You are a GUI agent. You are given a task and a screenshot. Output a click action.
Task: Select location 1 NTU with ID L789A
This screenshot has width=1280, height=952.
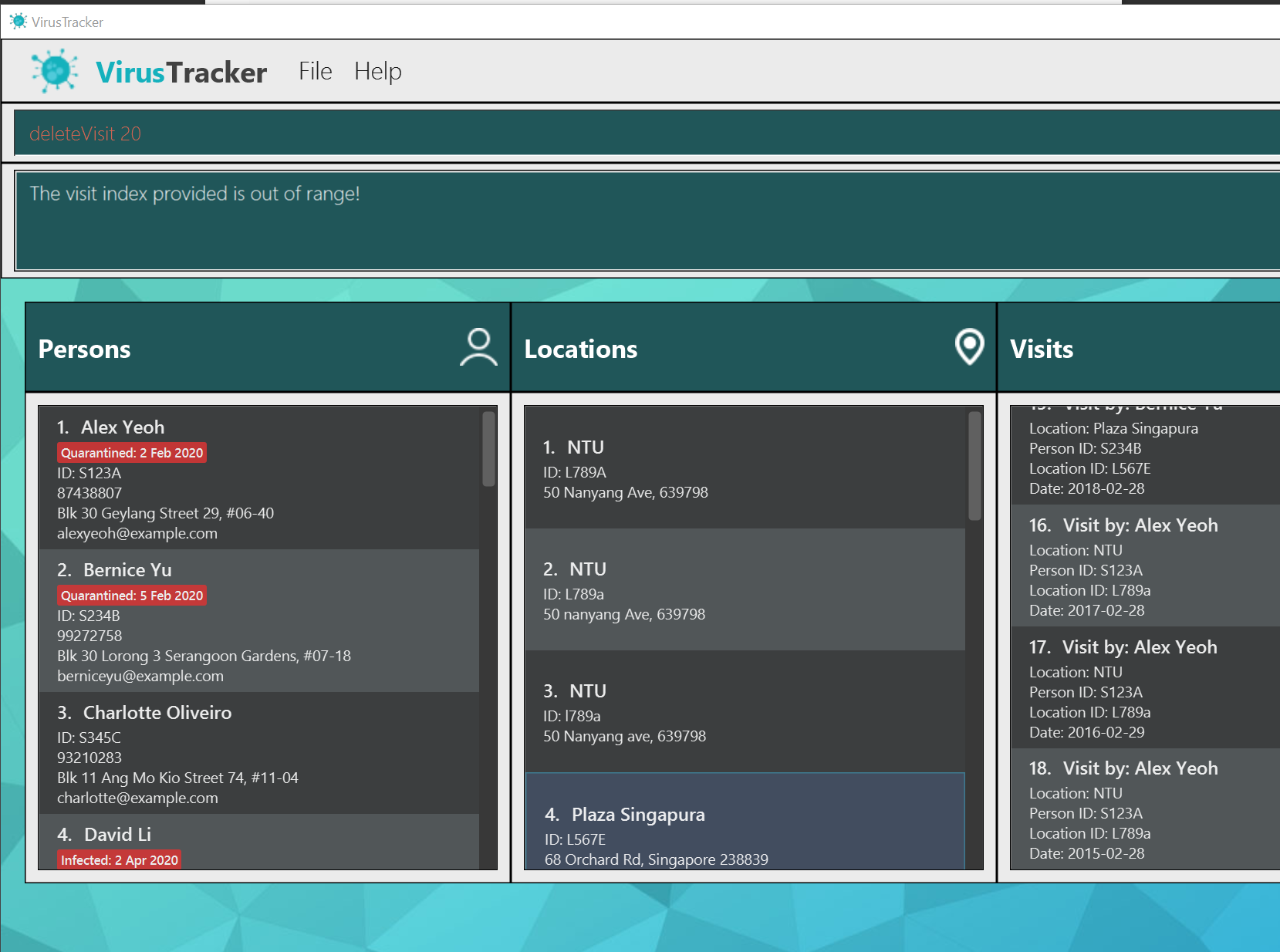pyautogui.click(x=745, y=468)
